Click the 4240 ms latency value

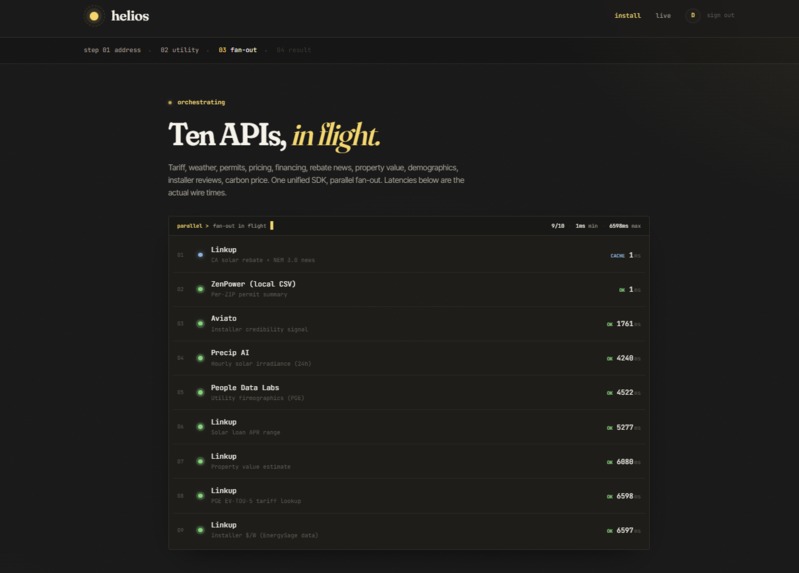(x=625, y=358)
